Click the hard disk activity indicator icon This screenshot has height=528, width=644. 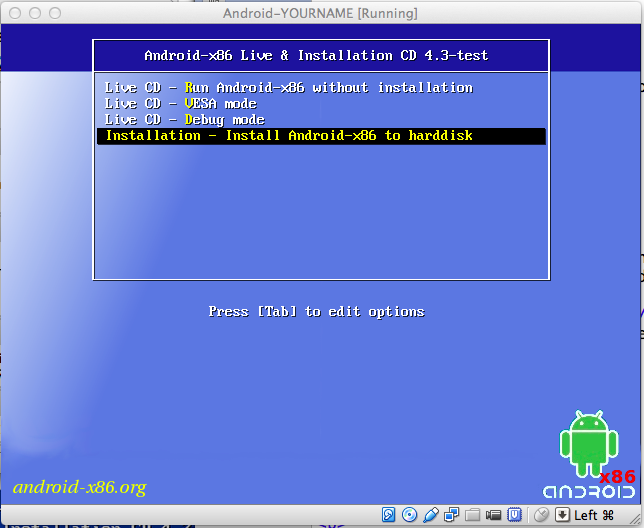coord(388,514)
